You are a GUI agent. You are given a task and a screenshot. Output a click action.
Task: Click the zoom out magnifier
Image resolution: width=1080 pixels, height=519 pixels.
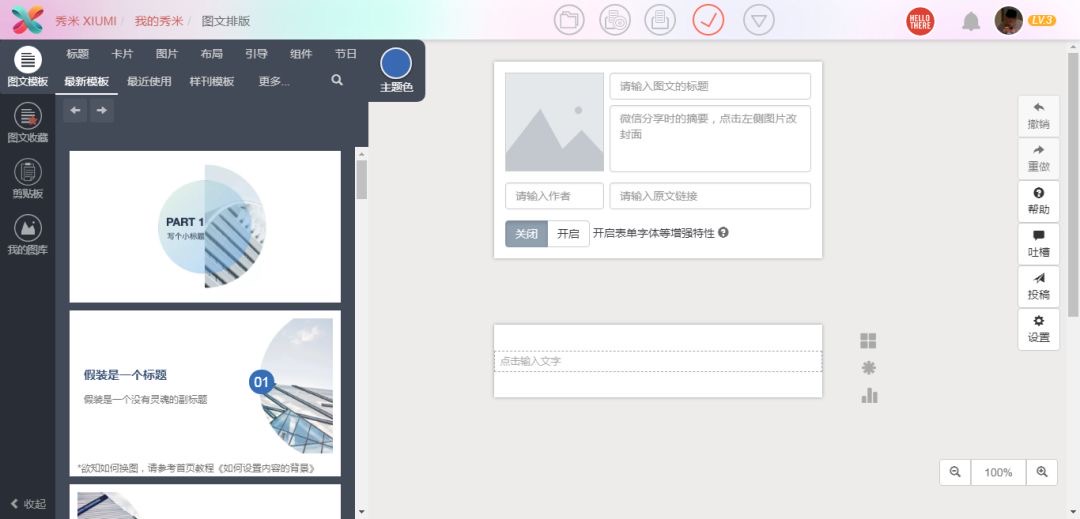[955, 472]
